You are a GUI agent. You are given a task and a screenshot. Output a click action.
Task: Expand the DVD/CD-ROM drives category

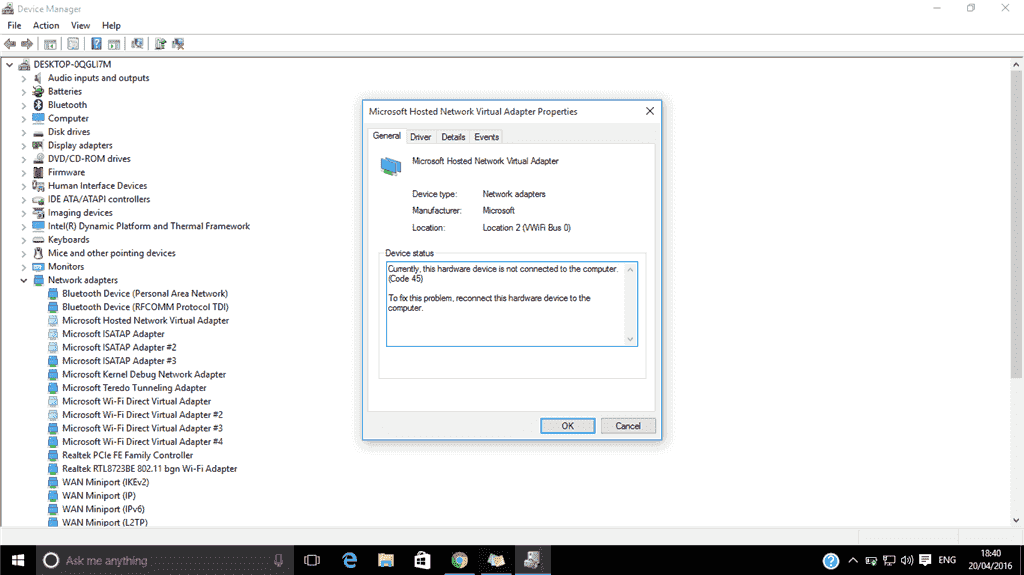pyautogui.click(x=24, y=159)
